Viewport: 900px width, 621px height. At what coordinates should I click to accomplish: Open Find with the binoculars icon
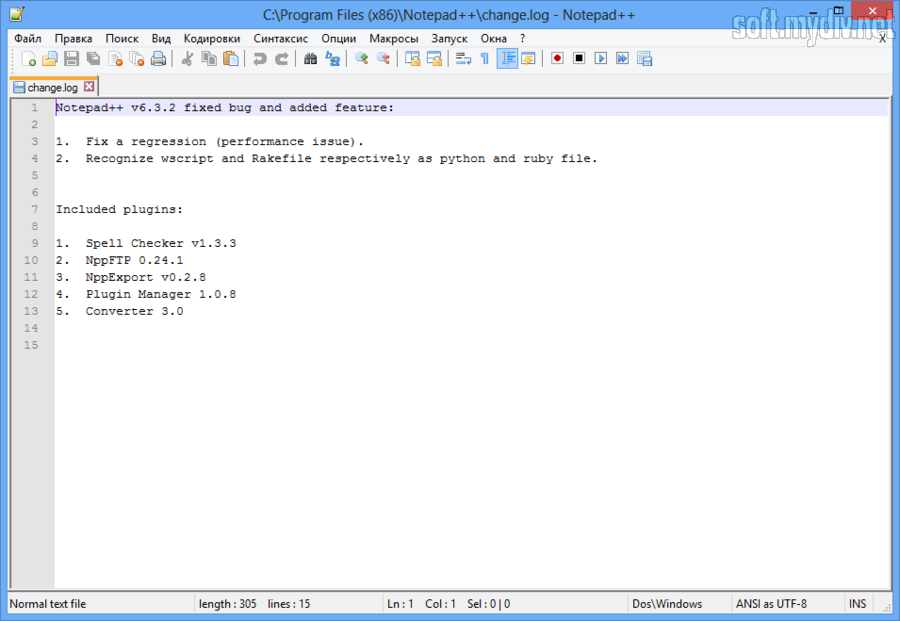coord(311,59)
